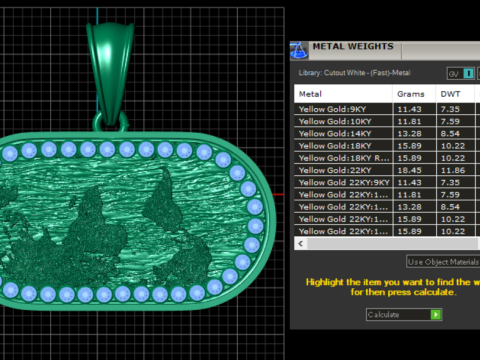Select the Yellow Gold 22KY:9KY row
The image size is (480, 360).
[387, 183]
